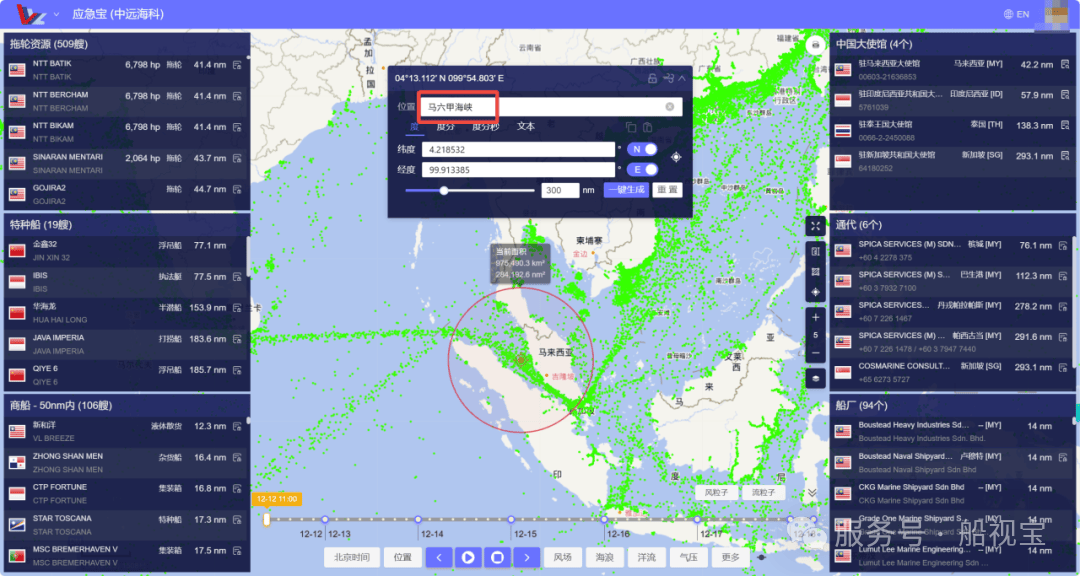This screenshot has height=576, width=1080.
Task: Zoom in the map with plus button
Action: pyautogui.click(x=816, y=317)
